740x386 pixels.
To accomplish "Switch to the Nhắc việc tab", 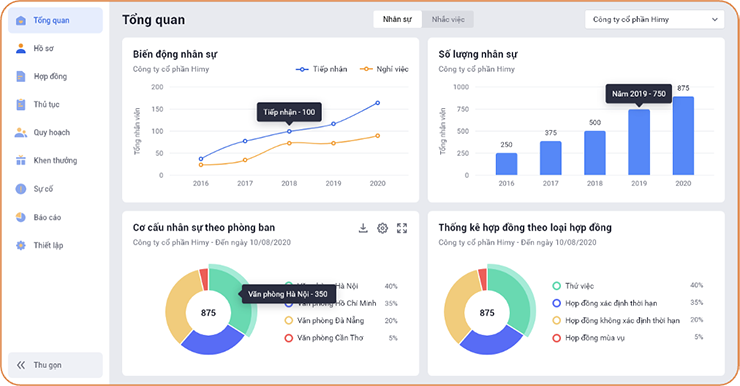I will point(448,20).
